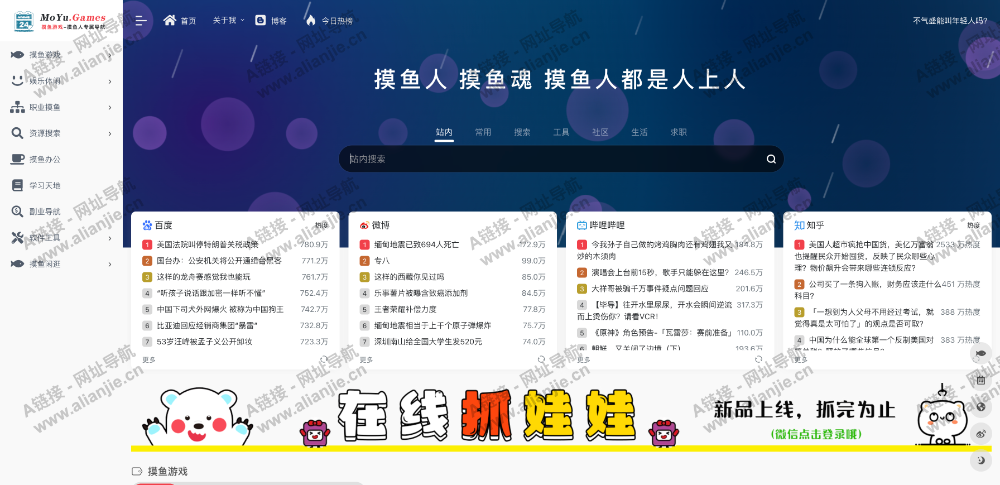Click the Bilibili TV logo icon

(582, 225)
